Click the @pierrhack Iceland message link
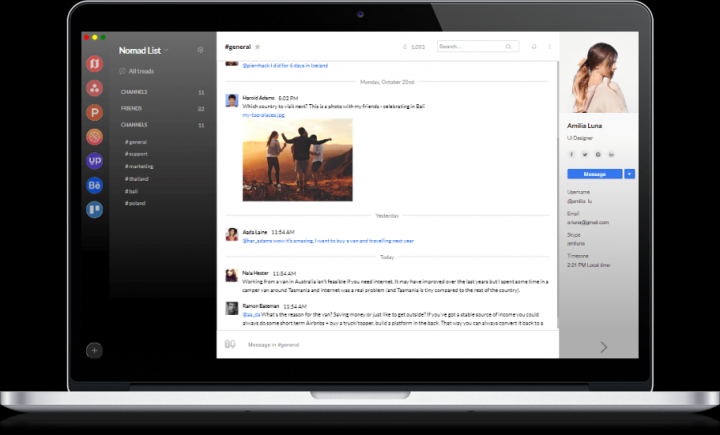 pos(285,66)
